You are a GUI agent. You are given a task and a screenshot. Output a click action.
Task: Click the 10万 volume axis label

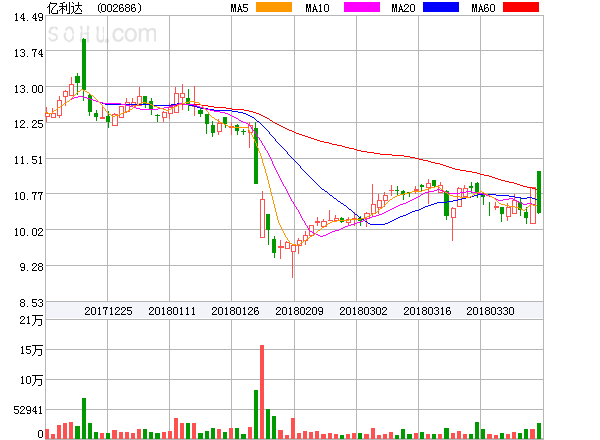coord(31,380)
